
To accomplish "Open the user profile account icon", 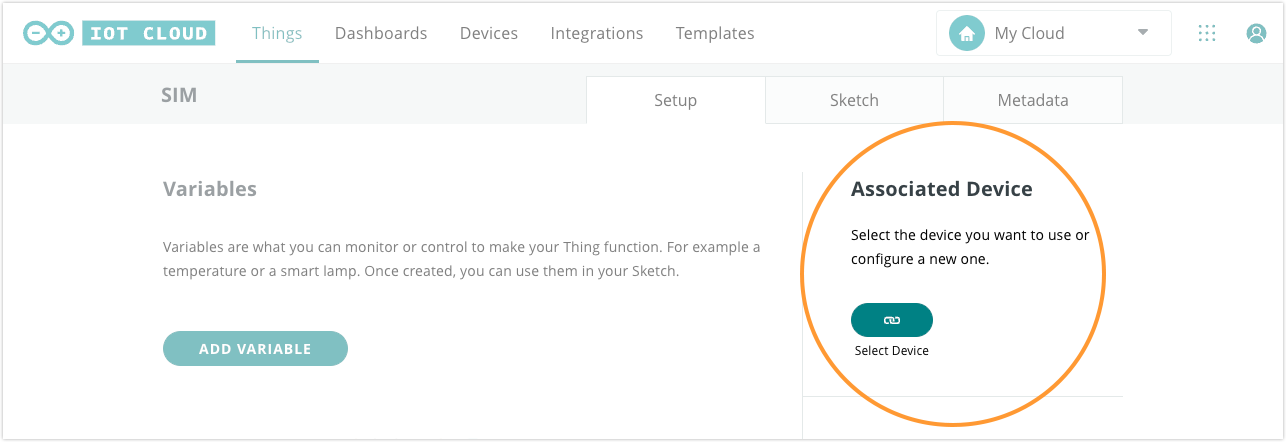I will coord(1256,33).
